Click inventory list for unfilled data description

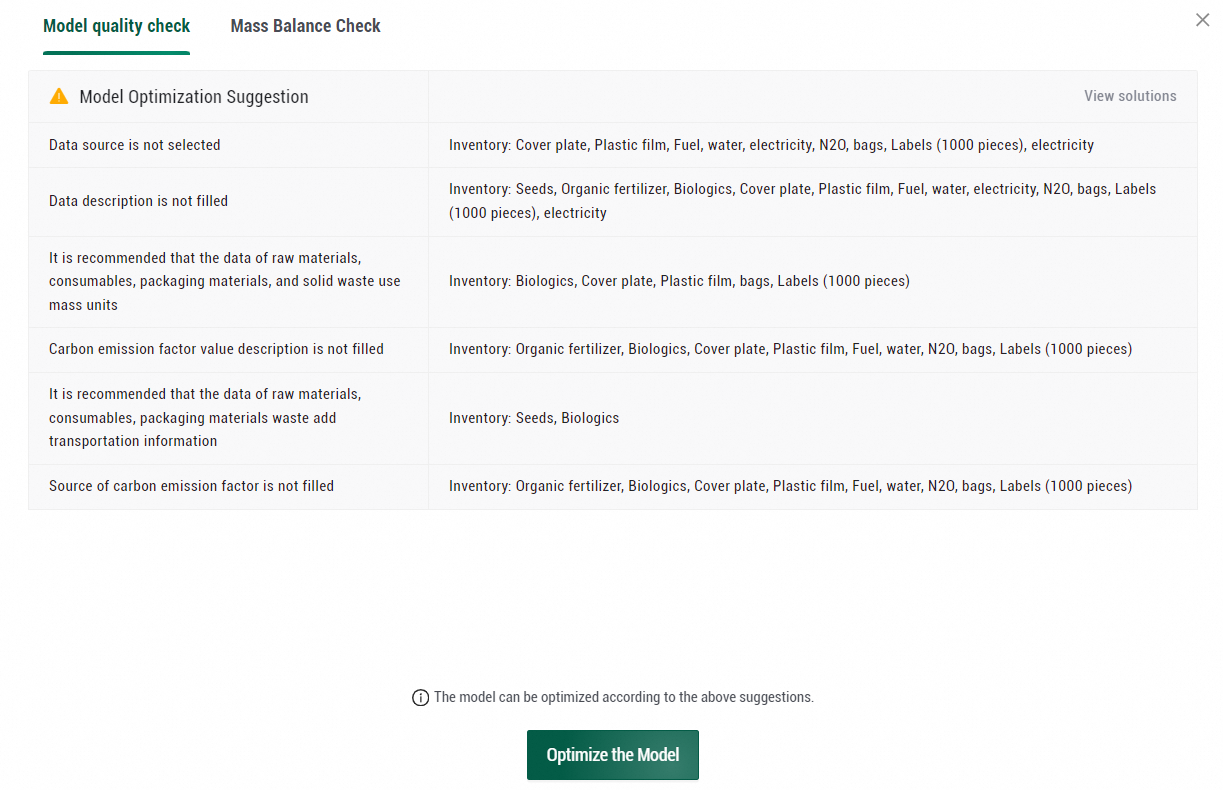pyautogui.click(x=802, y=201)
